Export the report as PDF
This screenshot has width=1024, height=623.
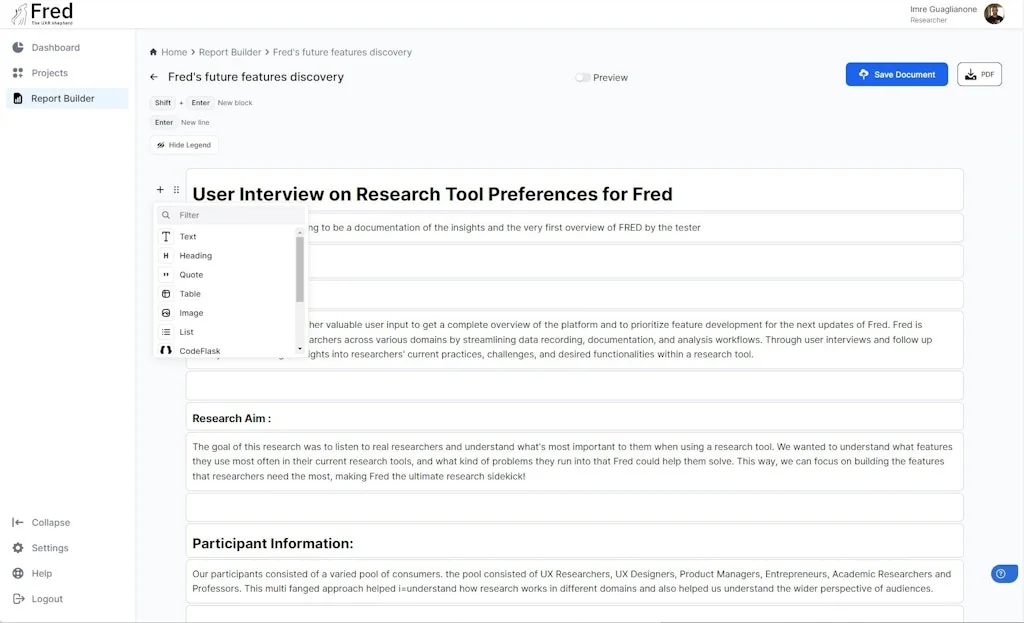coord(979,74)
